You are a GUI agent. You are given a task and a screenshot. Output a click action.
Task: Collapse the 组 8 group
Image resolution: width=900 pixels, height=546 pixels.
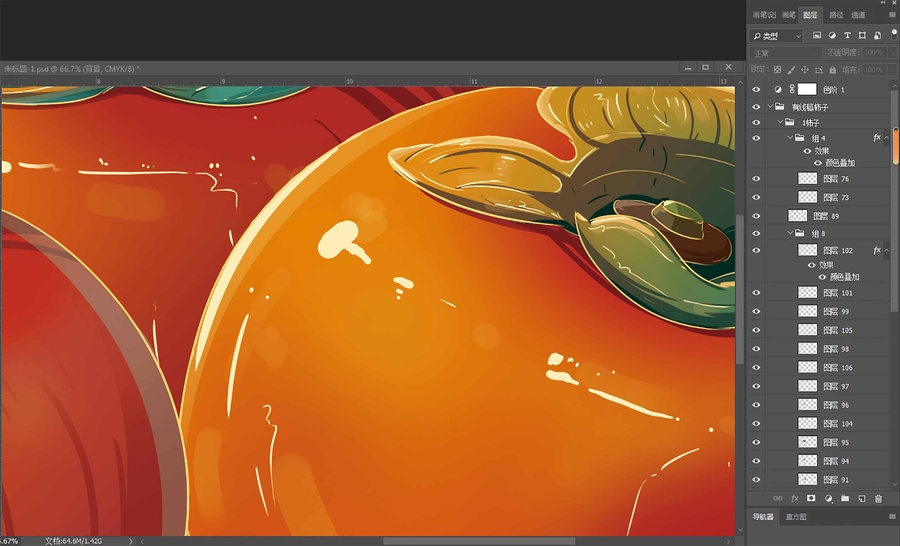(790, 233)
